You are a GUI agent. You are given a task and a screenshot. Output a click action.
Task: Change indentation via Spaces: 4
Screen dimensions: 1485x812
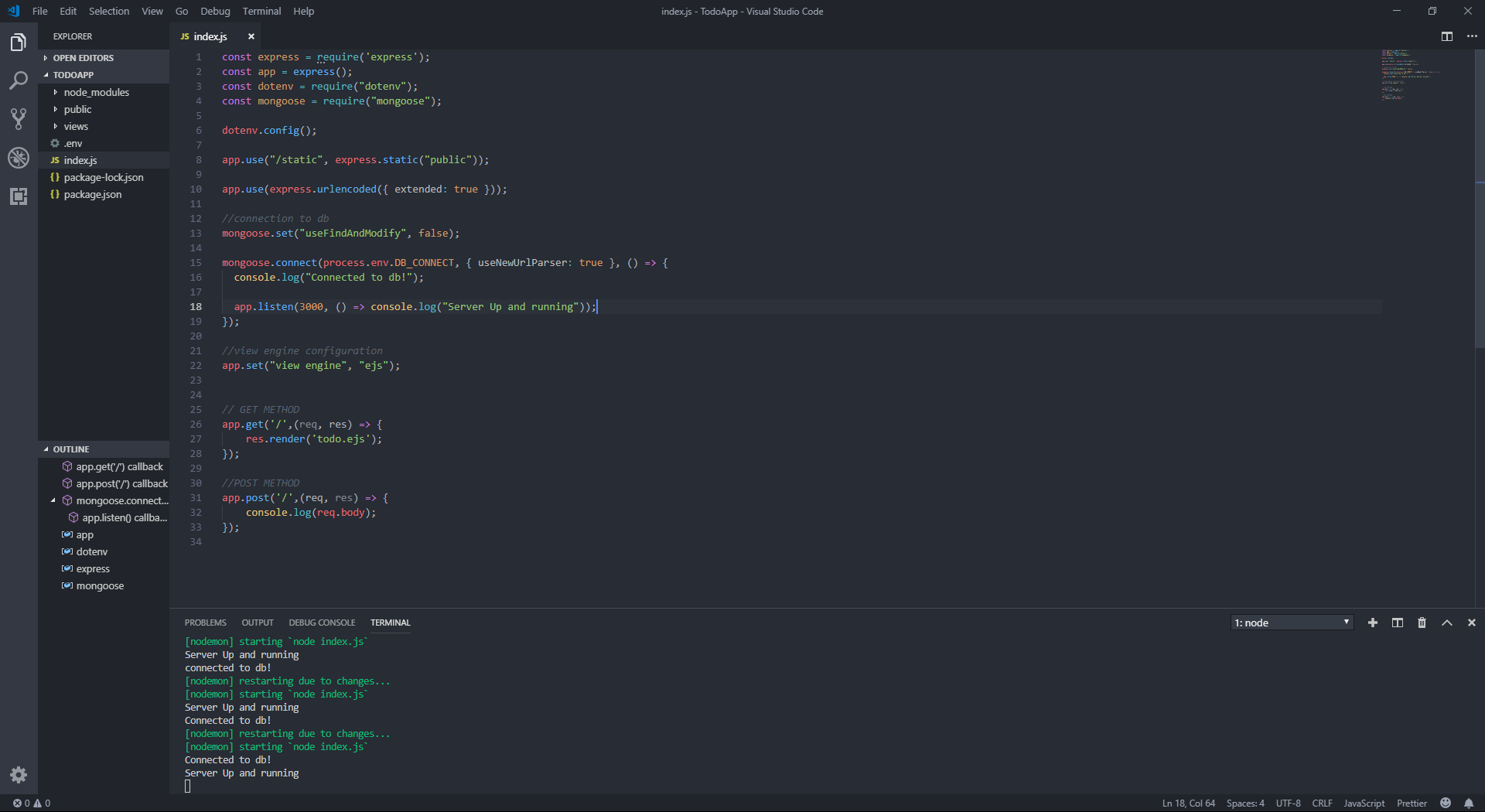coord(1245,803)
